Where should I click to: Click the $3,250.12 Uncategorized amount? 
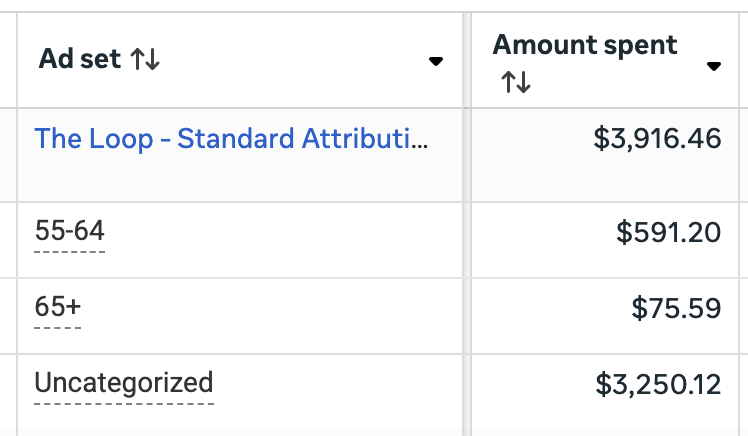[x=658, y=383]
